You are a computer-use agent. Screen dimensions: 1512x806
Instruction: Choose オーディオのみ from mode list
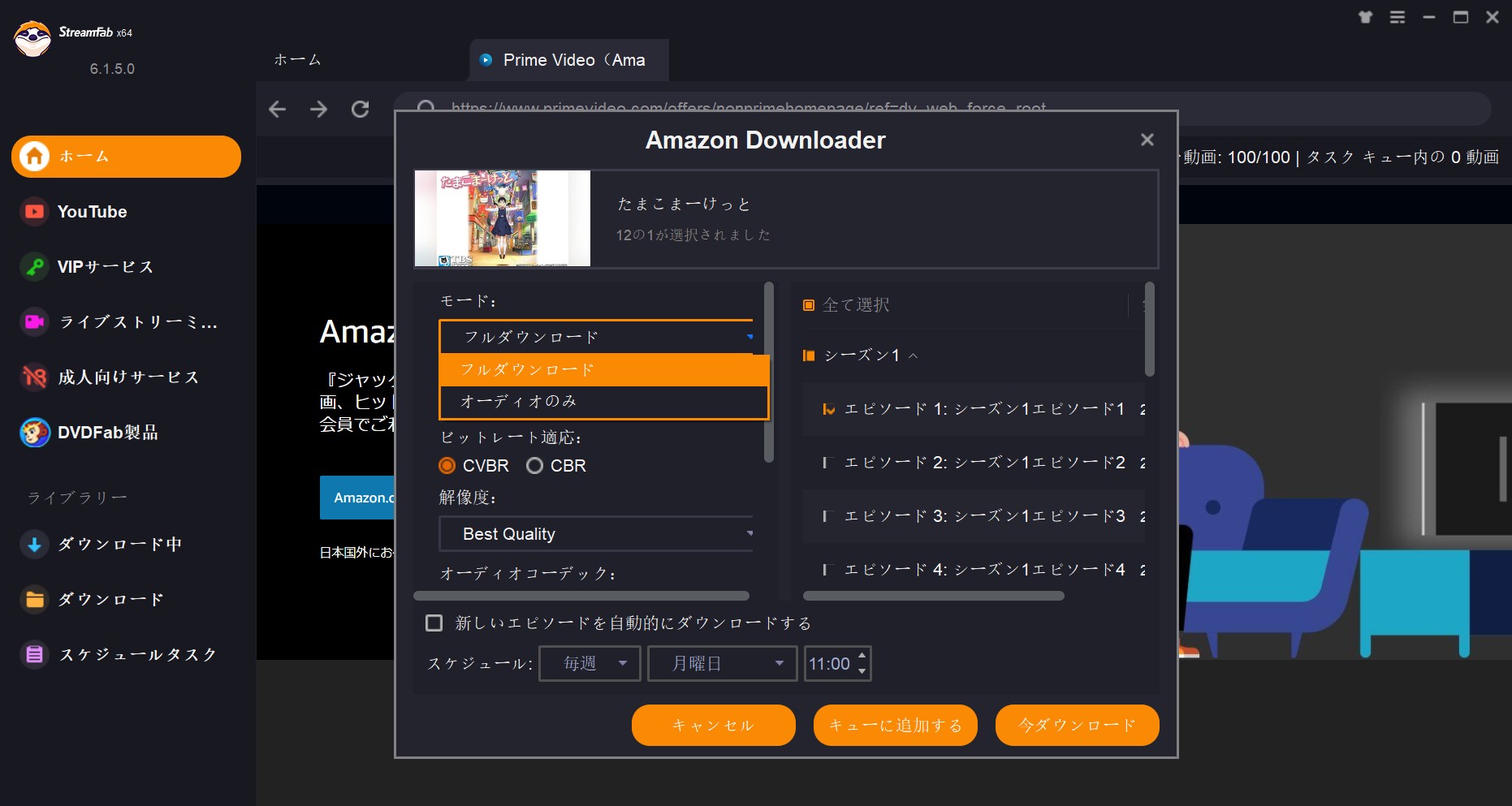pos(604,402)
